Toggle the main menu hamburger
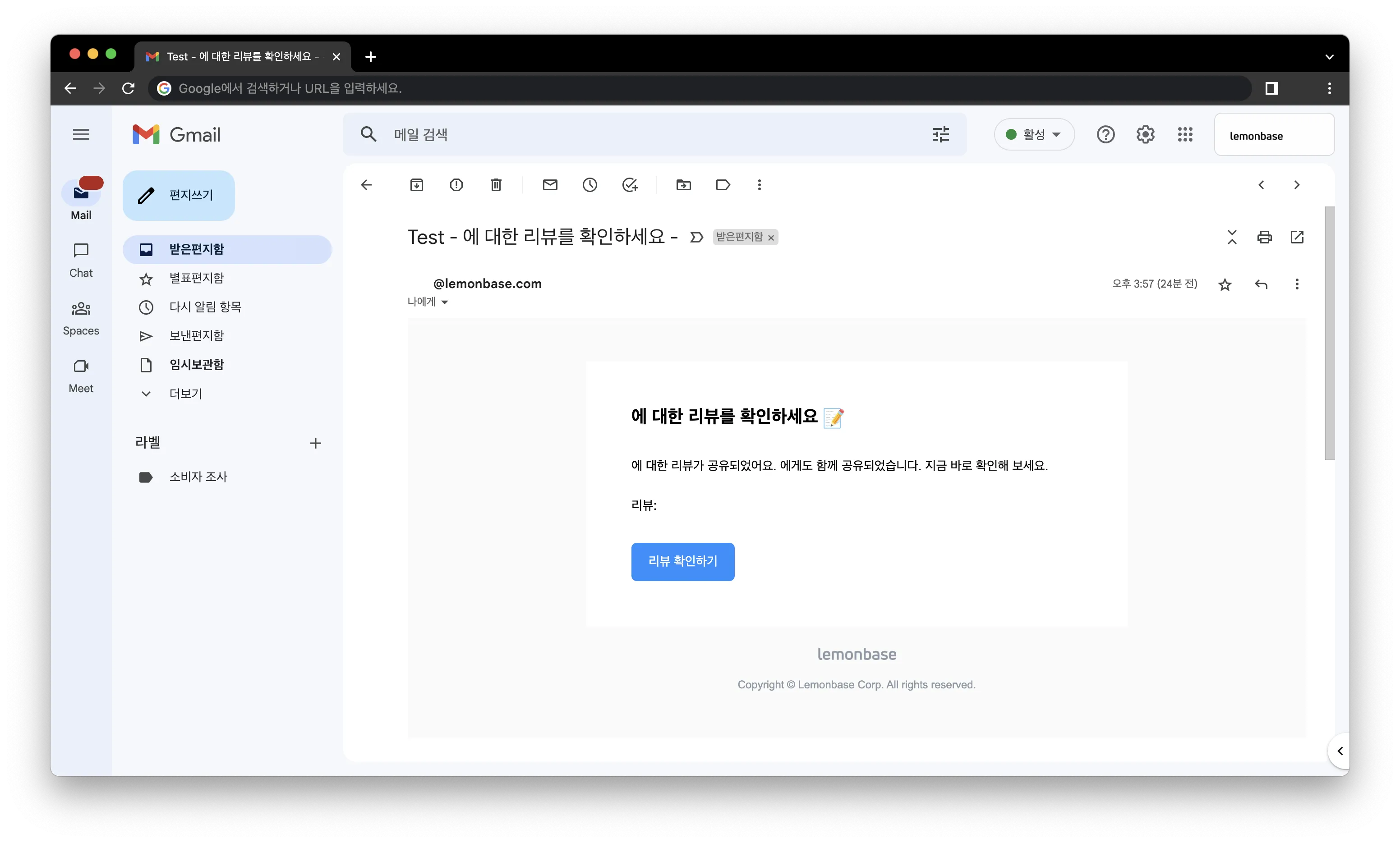Viewport: 1400px width, 843px height. coord(81,135)
